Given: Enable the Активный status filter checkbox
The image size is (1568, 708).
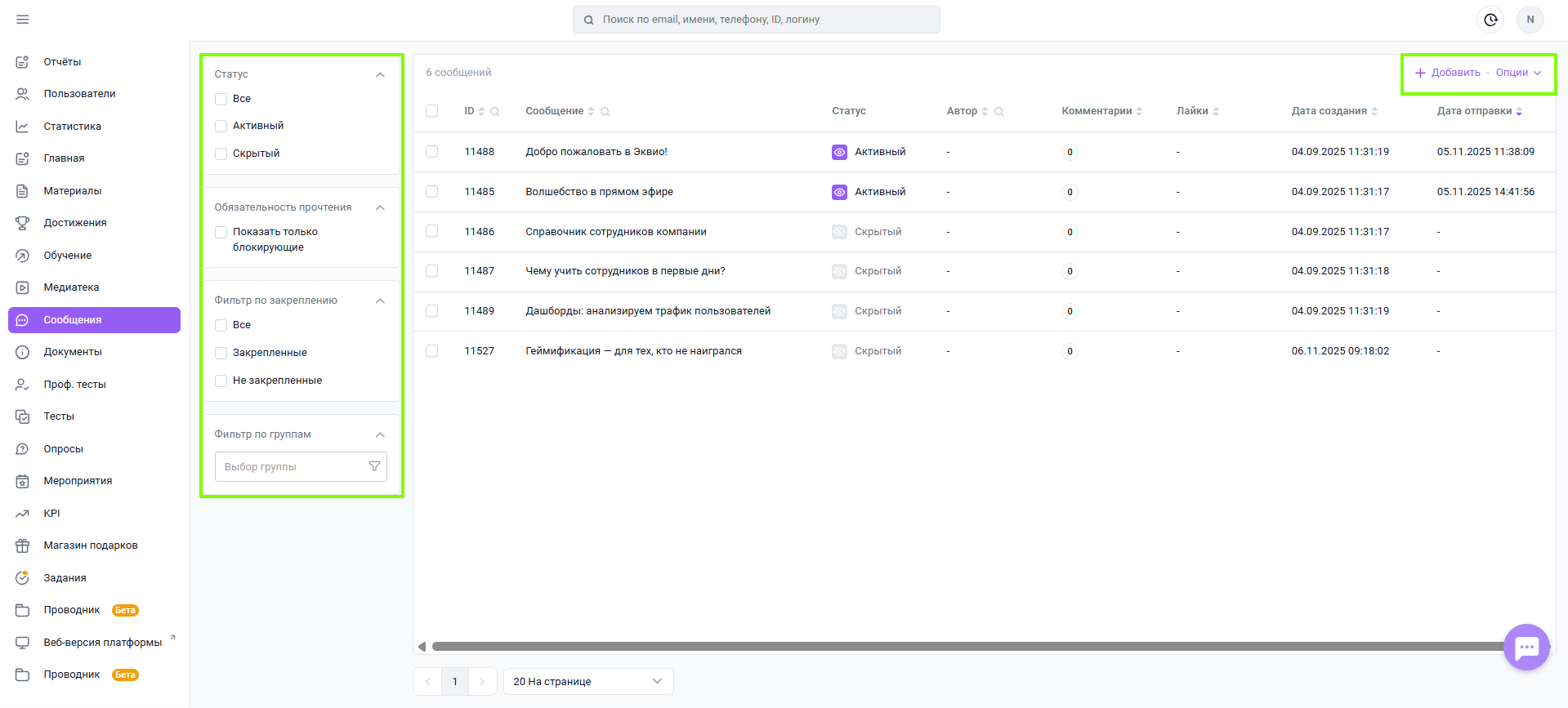Looking at the screenshot, I should coord(221,126).
